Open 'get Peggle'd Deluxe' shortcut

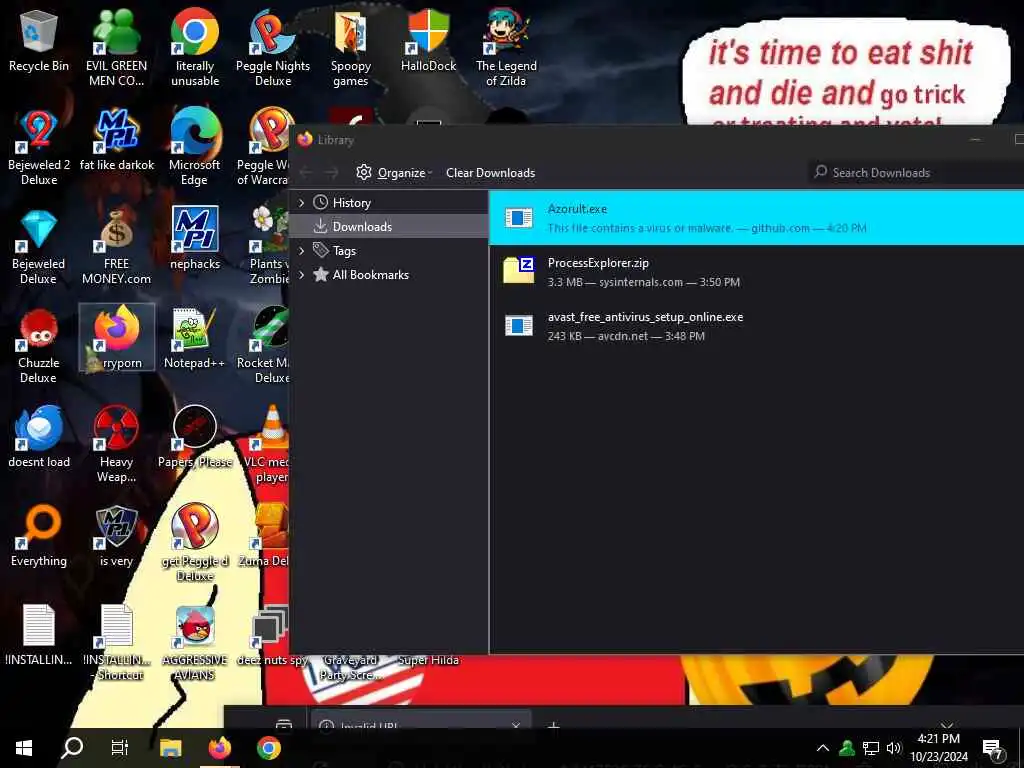[195, 543]
